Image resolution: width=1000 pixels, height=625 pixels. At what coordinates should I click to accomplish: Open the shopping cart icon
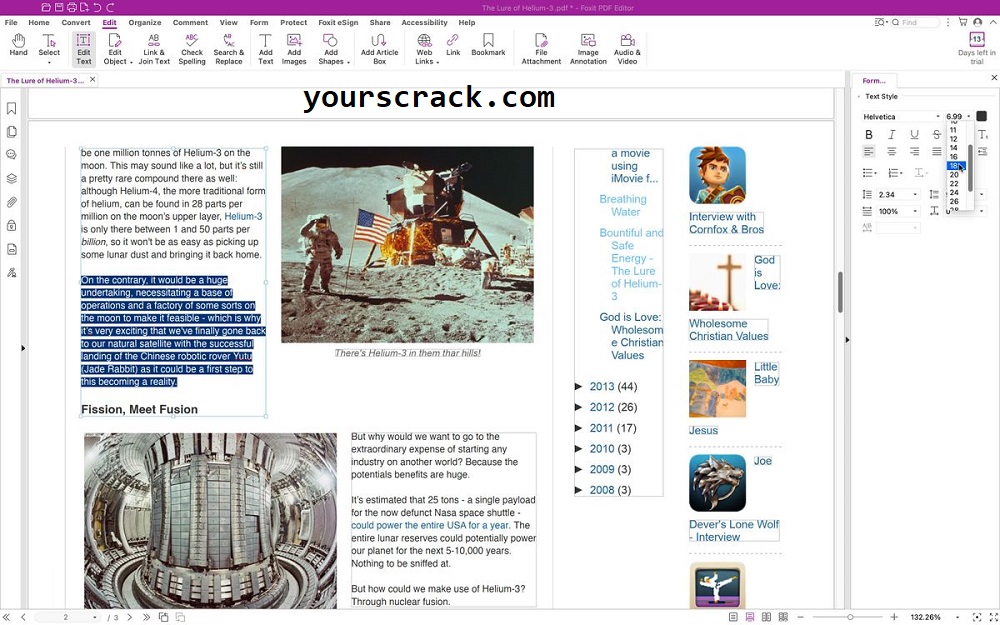(963, 22)
